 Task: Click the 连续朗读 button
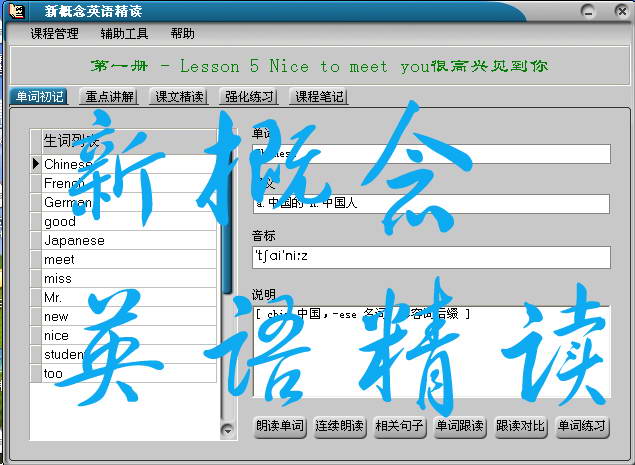(x=340, y=427)
